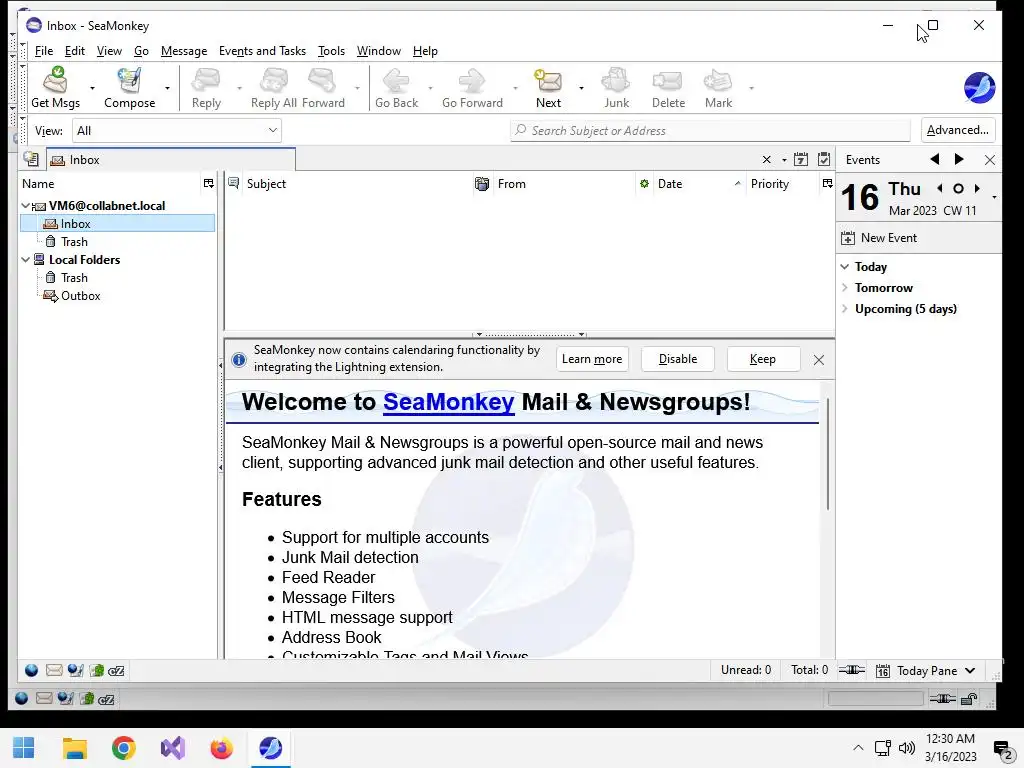Screen dimensions: 1024x768
Task: Open Address Book from status bar icon
Action: (x=97, y=670)
